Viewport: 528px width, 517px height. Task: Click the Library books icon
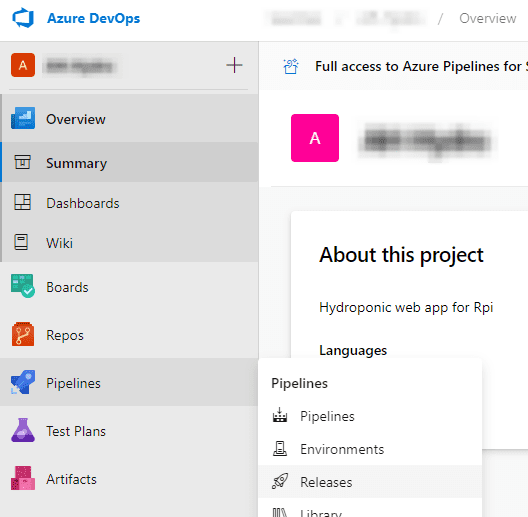pos(280,512)
